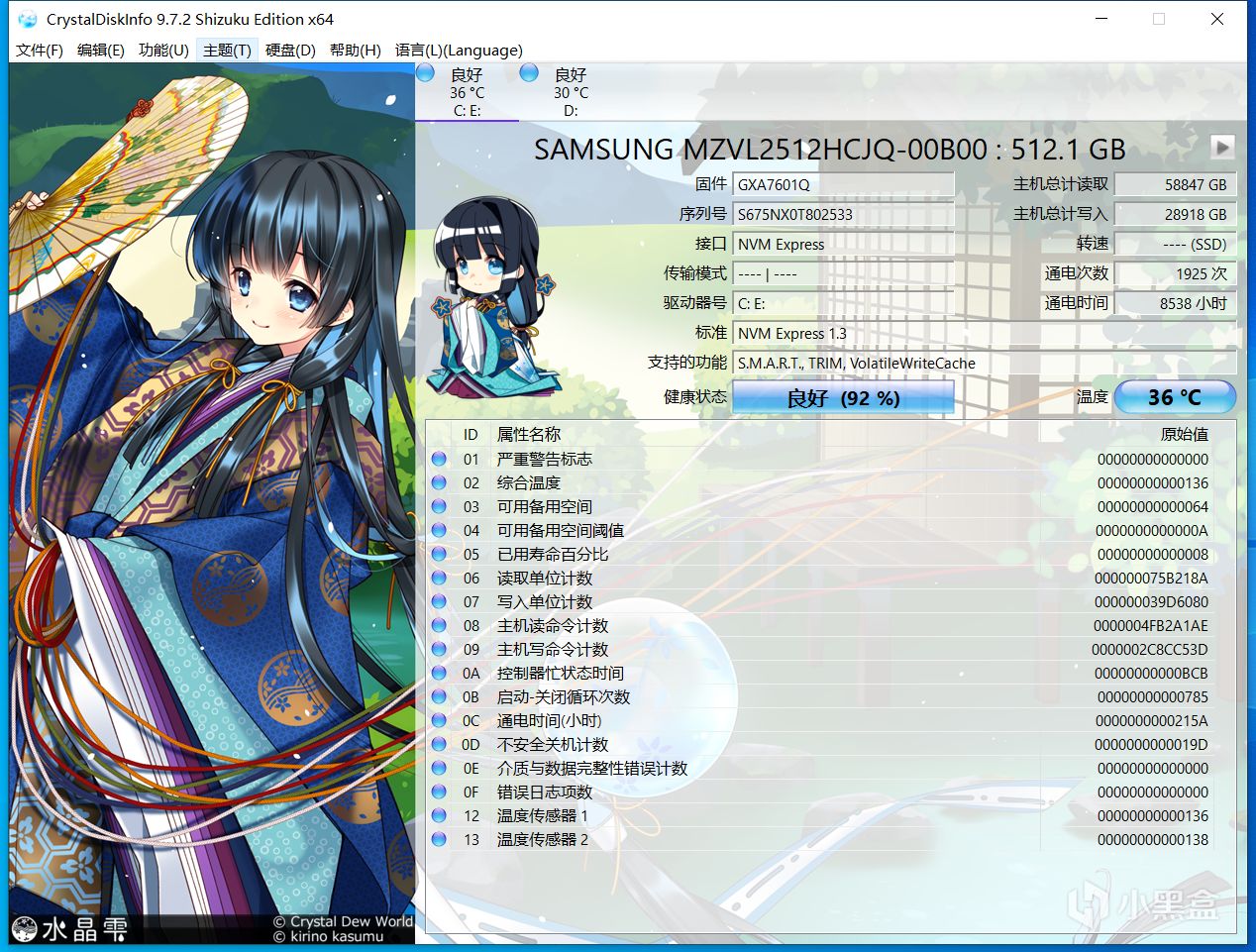The image size is (1256, 952).
Task: Click the 水晶雫 logo at bottom left
Action: [x=69, y=928]
